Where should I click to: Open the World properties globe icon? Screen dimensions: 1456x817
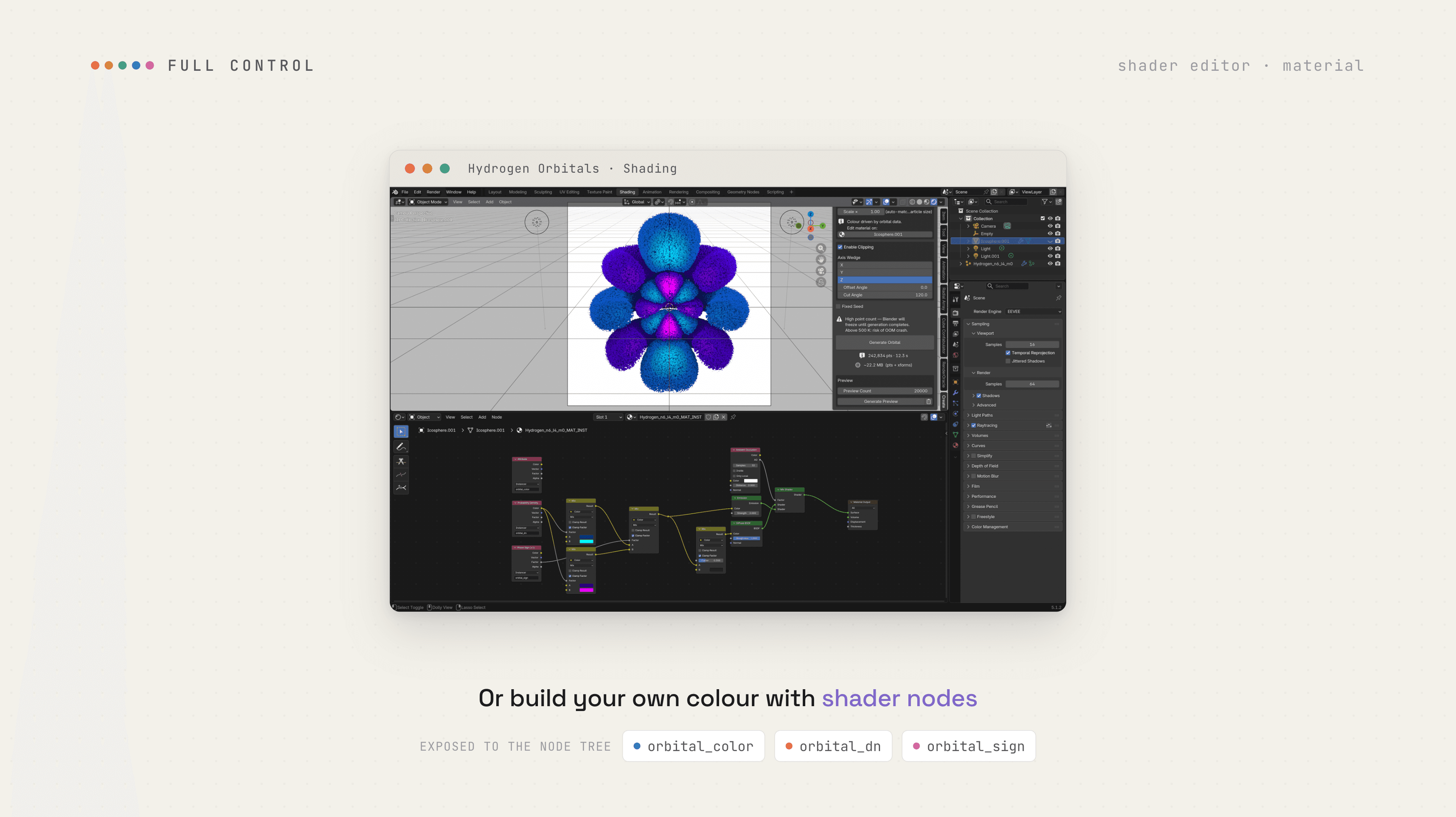(955, 355)
